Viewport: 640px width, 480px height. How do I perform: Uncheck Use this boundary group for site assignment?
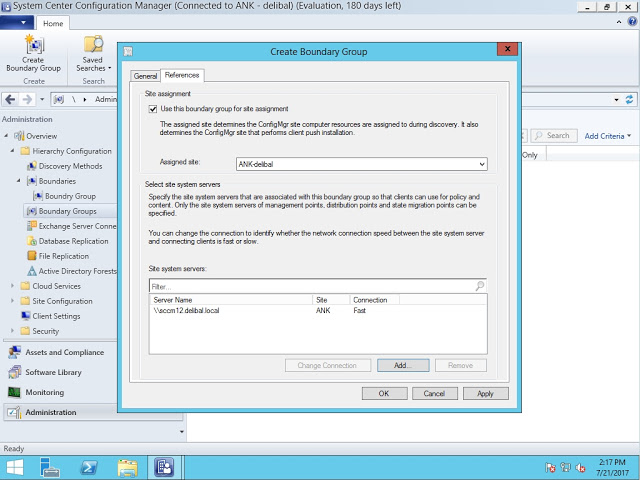tap(153, 108)
